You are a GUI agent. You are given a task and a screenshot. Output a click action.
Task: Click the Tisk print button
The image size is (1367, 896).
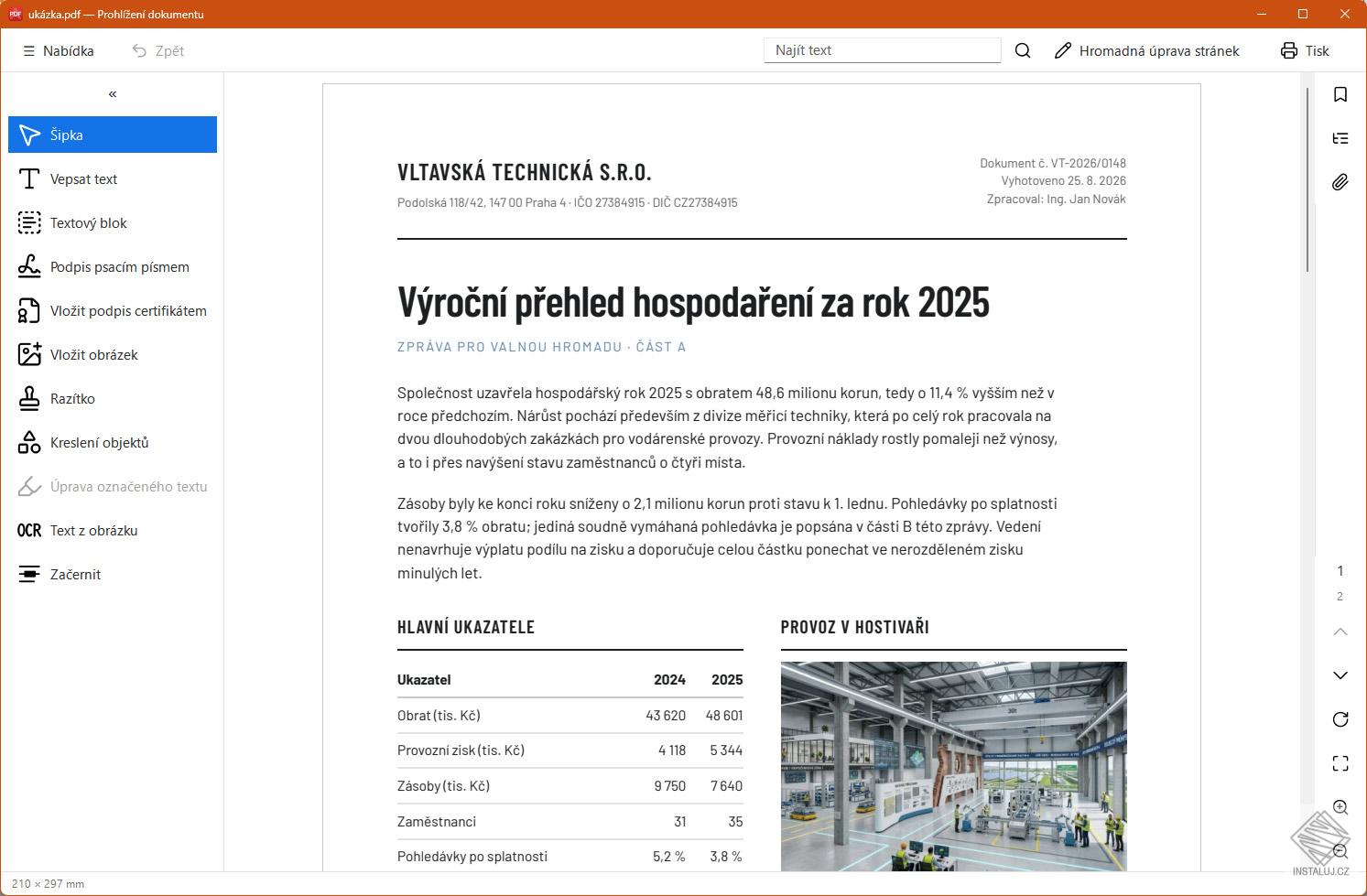1305,50
